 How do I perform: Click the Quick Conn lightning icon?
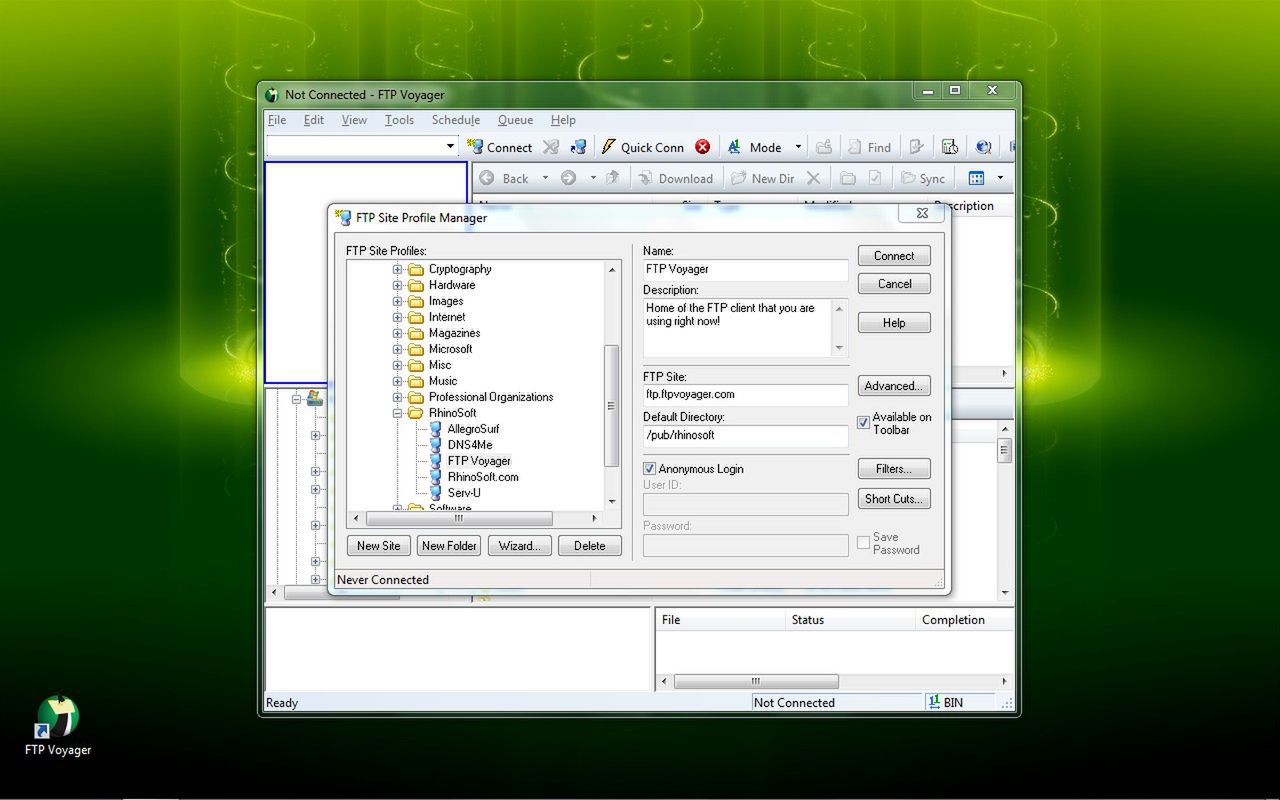click(x=608, y=147)
